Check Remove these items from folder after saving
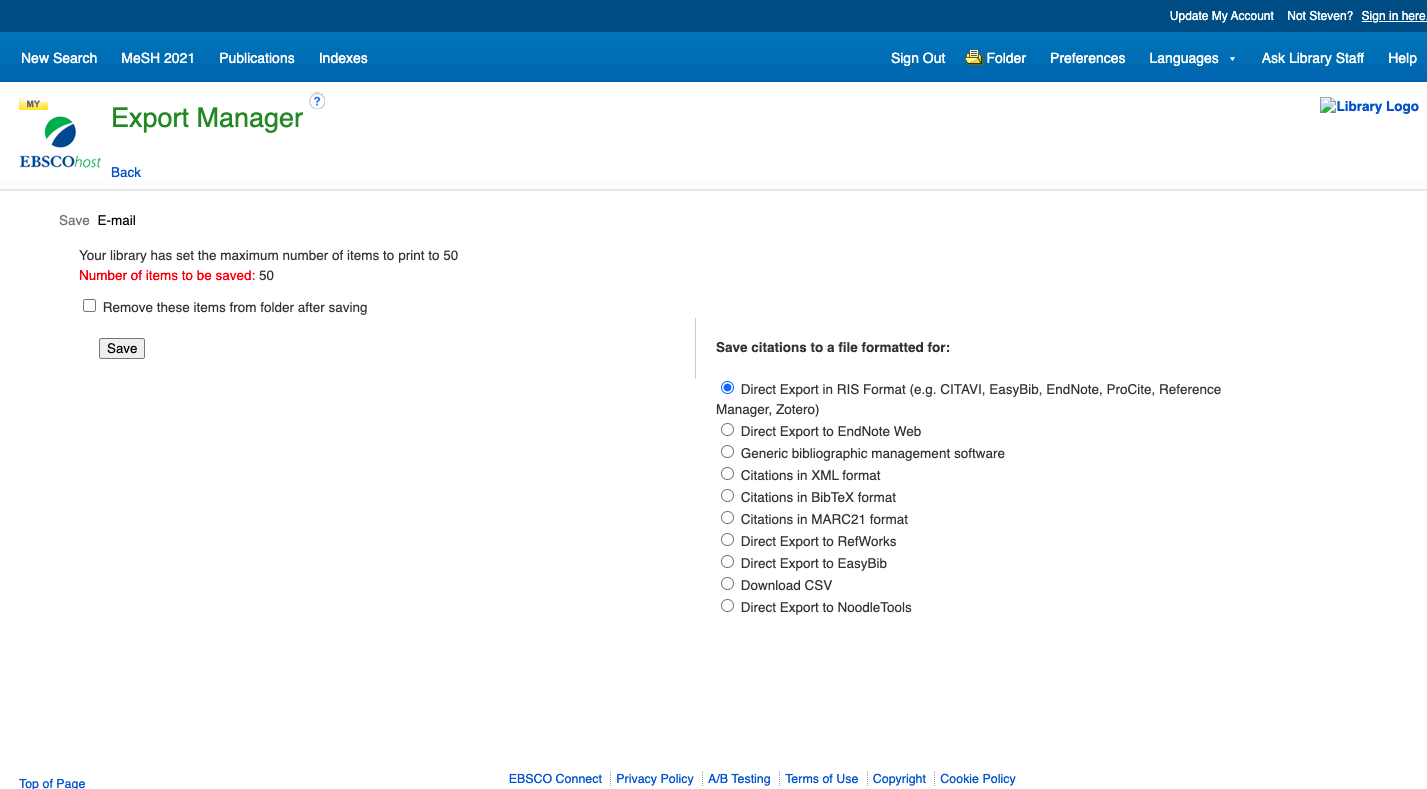1427x789 pixels. coord(89,306)
